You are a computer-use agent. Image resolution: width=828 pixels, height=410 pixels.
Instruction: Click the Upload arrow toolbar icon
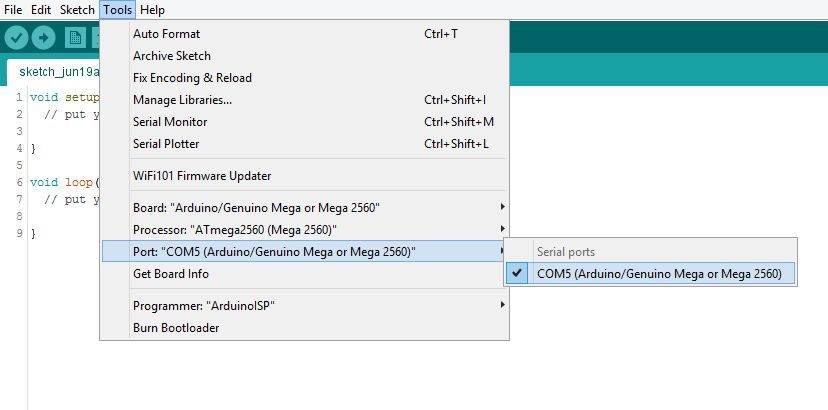point(43,38)
